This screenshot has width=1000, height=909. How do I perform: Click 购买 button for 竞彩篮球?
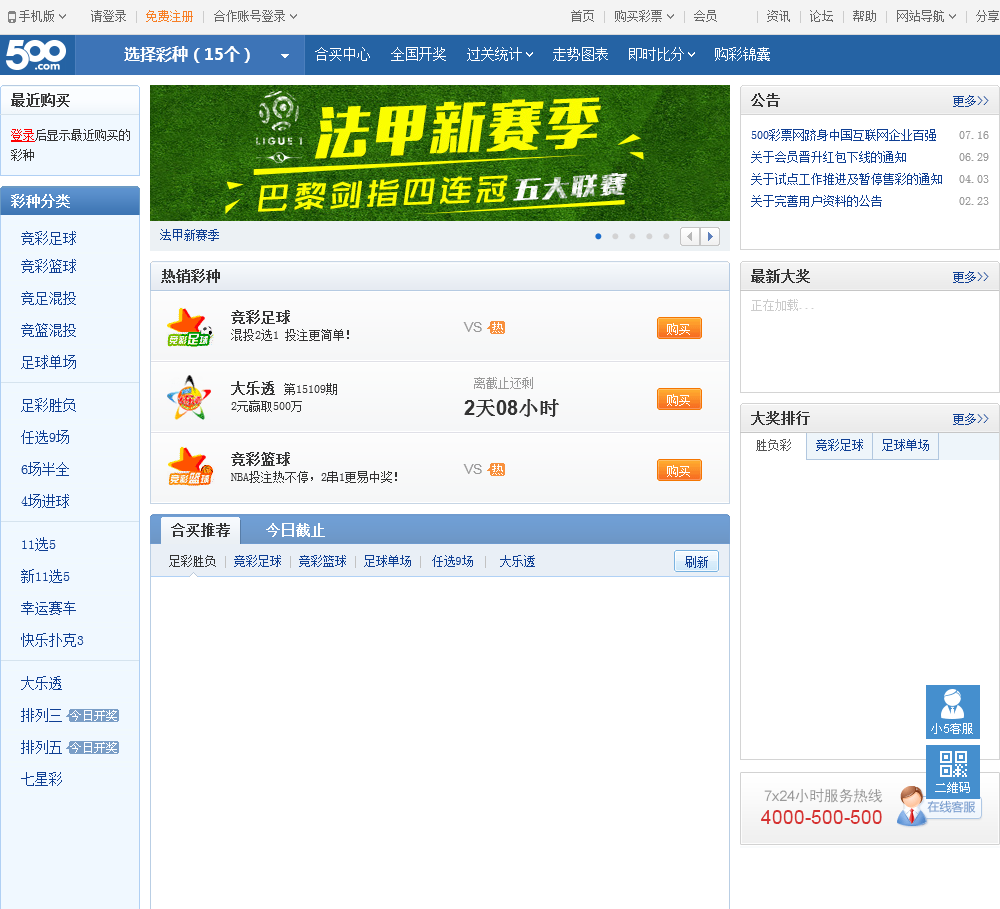click(x=679, y=470)
